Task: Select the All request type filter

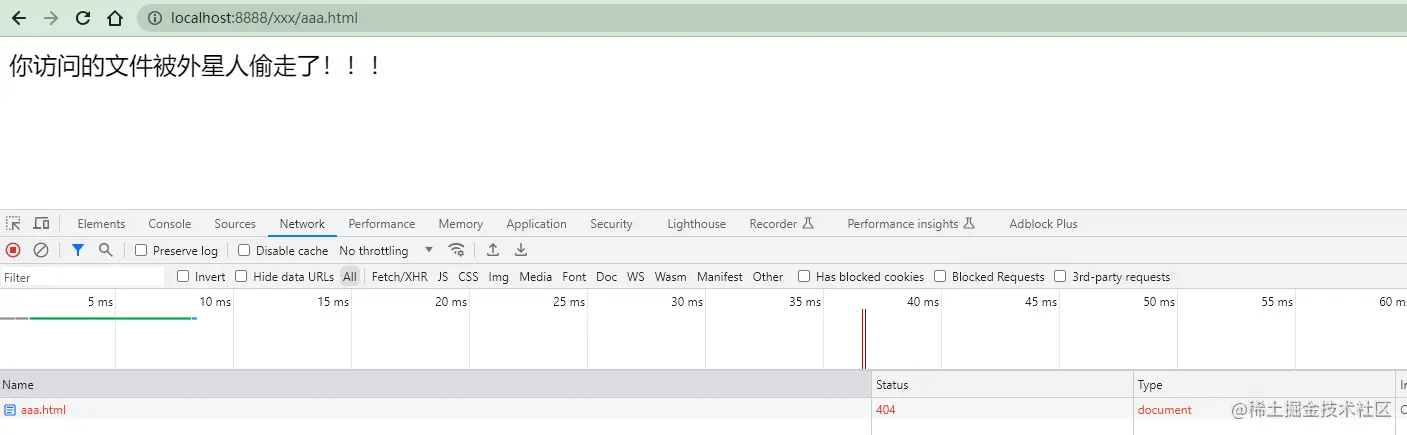Action: pyautogui.click(x=349, y=277)
